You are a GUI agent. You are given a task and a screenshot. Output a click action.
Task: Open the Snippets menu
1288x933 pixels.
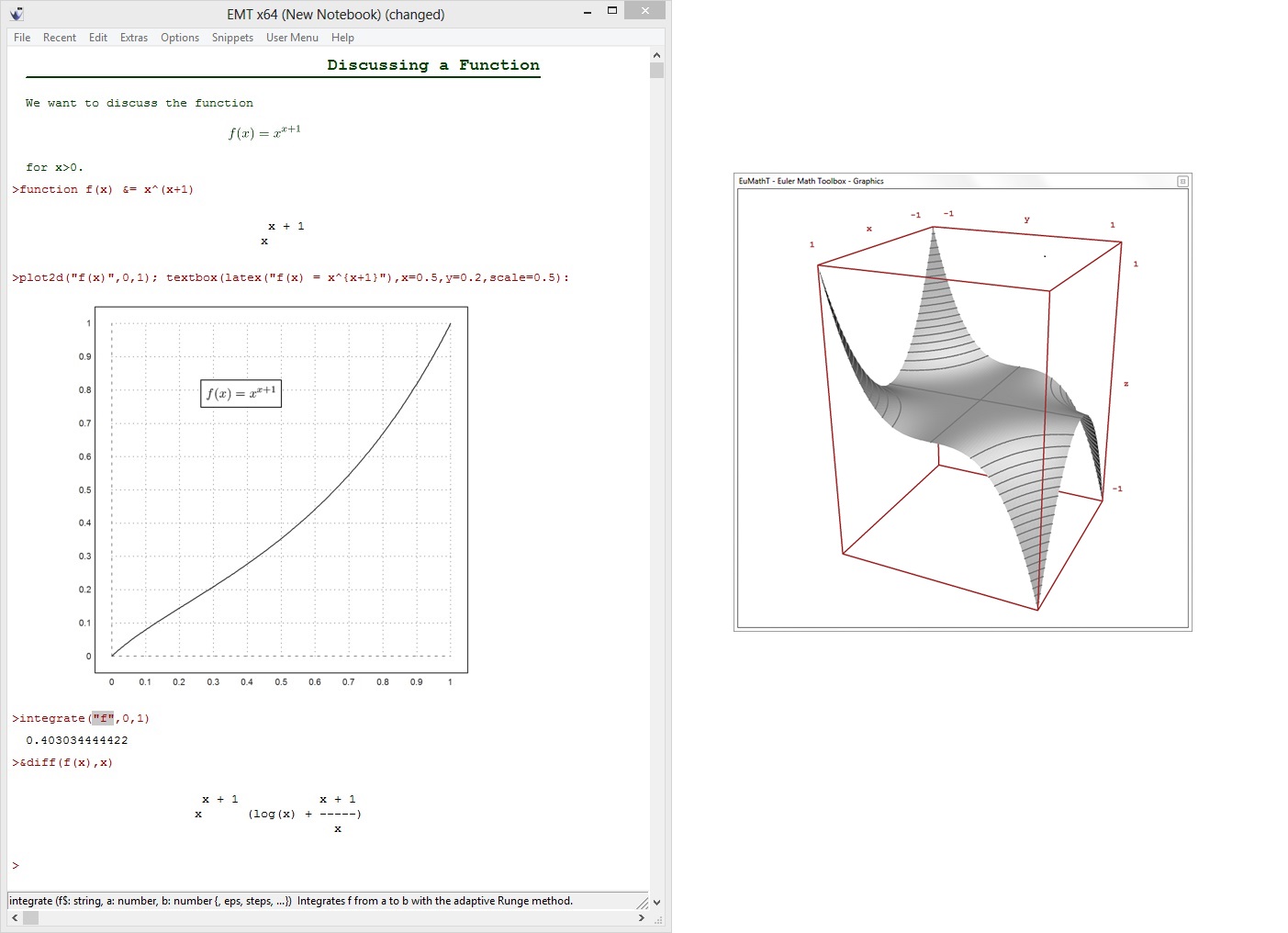[232, 38]
